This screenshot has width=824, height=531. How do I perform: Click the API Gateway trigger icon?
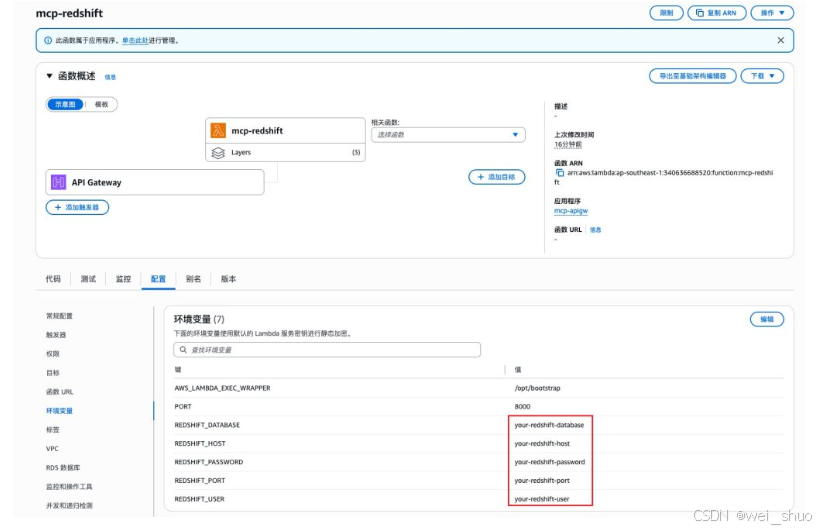pos(58,182)
